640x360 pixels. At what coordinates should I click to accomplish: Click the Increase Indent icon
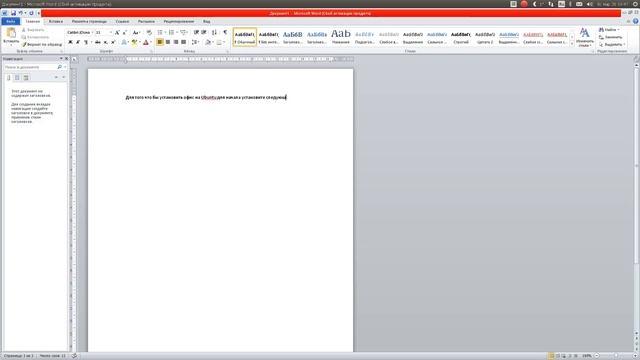tap(204, 32)
